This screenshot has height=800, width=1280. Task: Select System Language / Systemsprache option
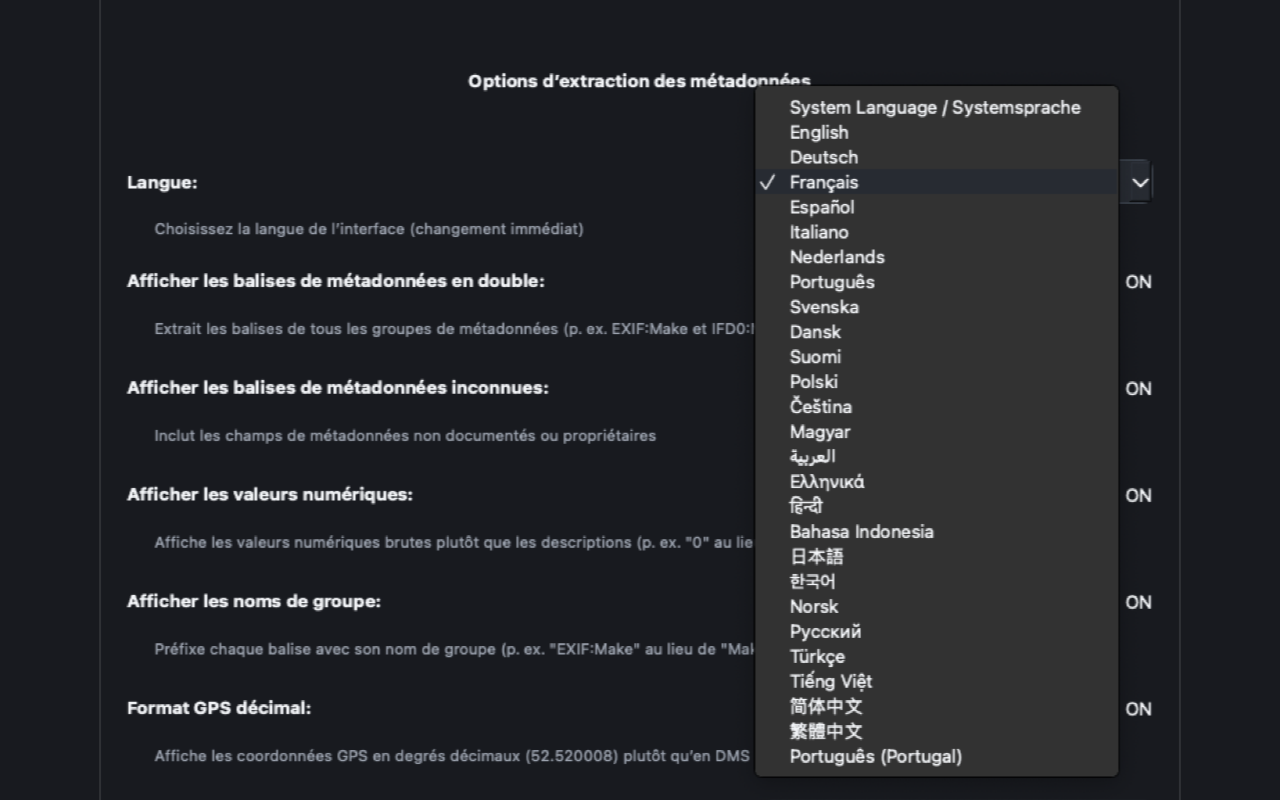pos(937,107)
